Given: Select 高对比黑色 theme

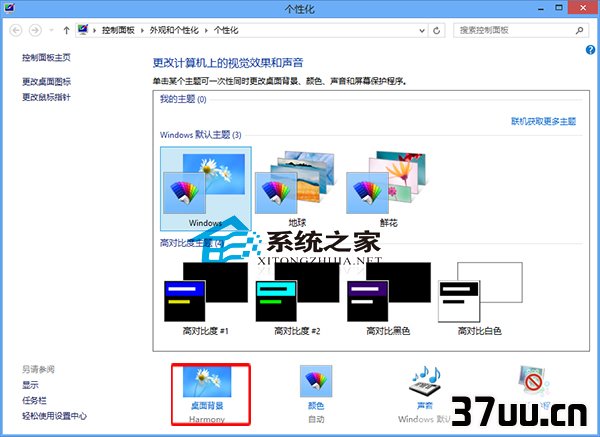Looking at the screenshot, I should tap(388, 298).
